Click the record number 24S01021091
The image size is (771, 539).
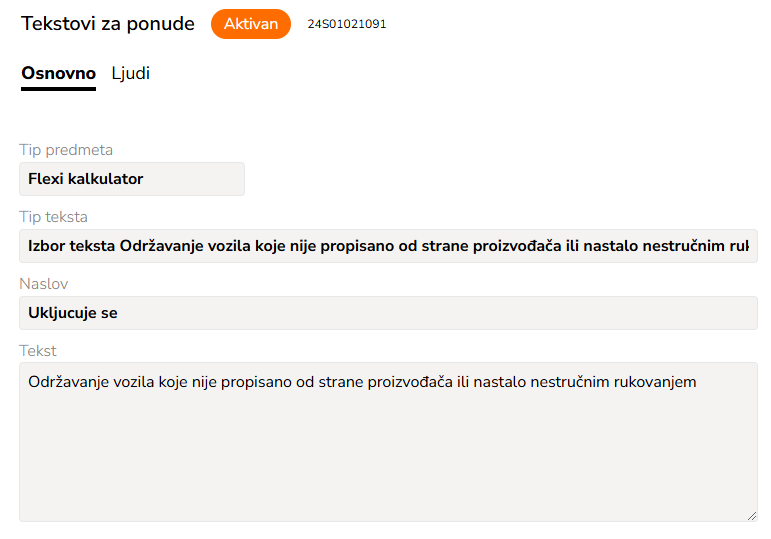pos(346,24)
